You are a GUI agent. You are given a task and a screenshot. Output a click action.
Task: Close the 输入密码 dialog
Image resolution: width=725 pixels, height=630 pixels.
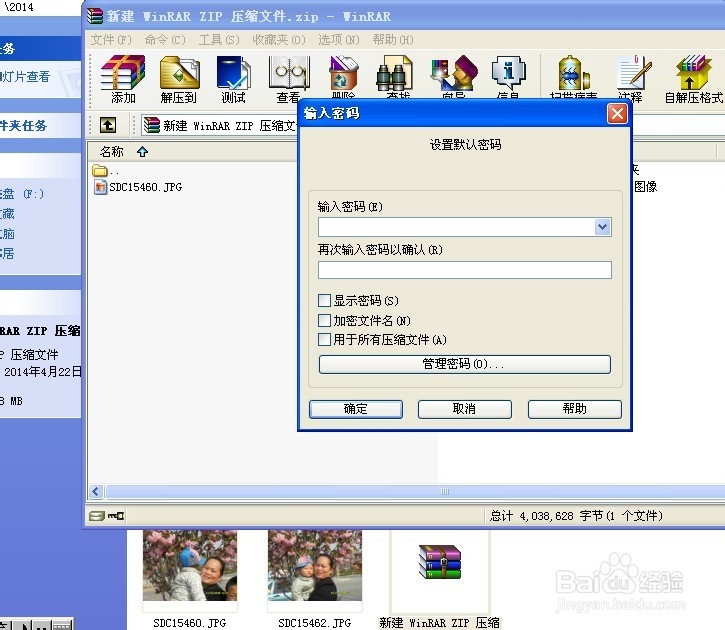click(617, 113)
